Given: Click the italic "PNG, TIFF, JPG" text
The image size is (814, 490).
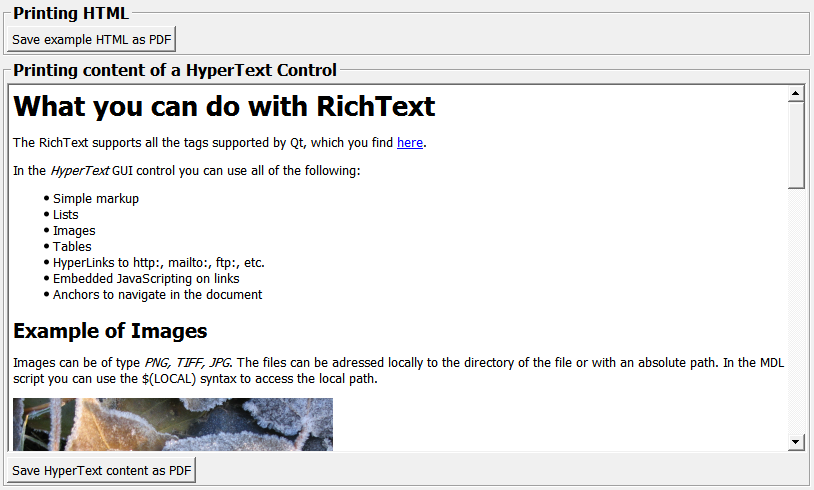Looking at the screenshot, I should (x=188, y=363).
